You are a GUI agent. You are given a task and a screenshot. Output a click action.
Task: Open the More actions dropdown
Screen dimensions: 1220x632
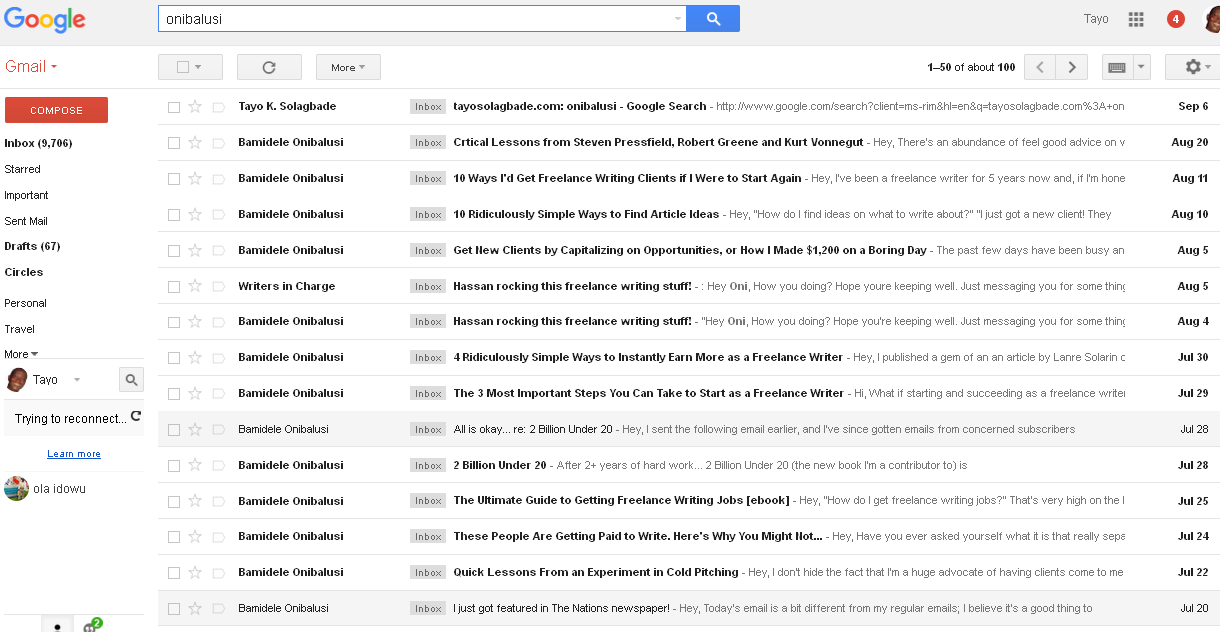pos(348,67)
